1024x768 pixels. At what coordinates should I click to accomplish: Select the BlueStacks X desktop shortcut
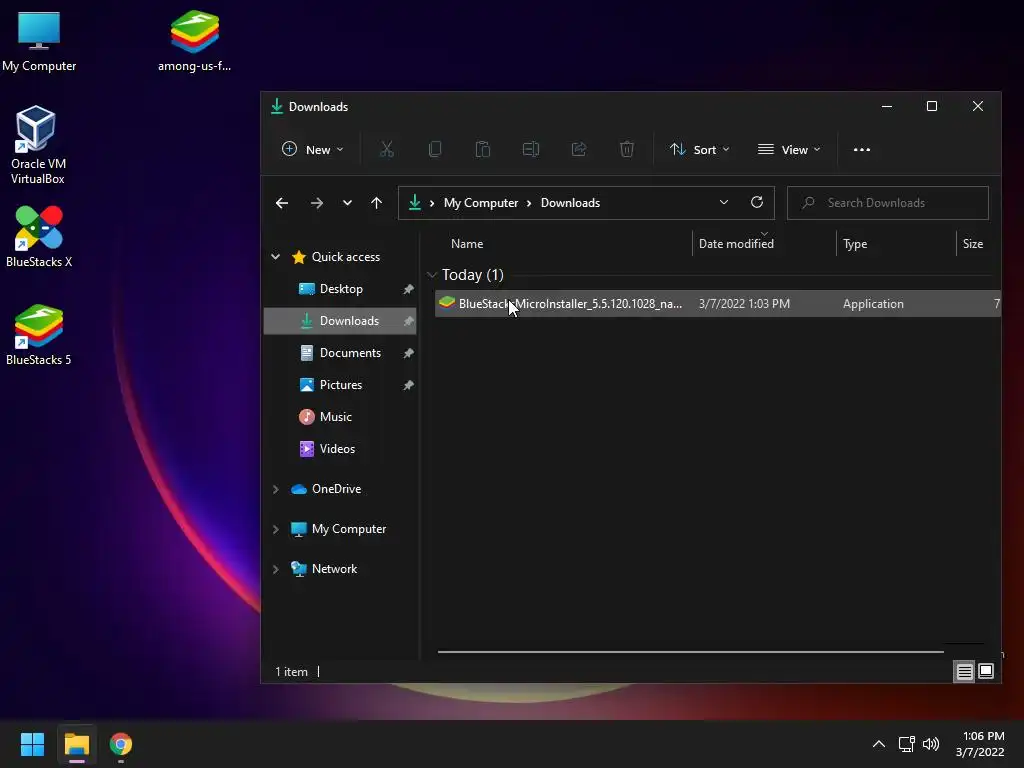click(39, 236)
